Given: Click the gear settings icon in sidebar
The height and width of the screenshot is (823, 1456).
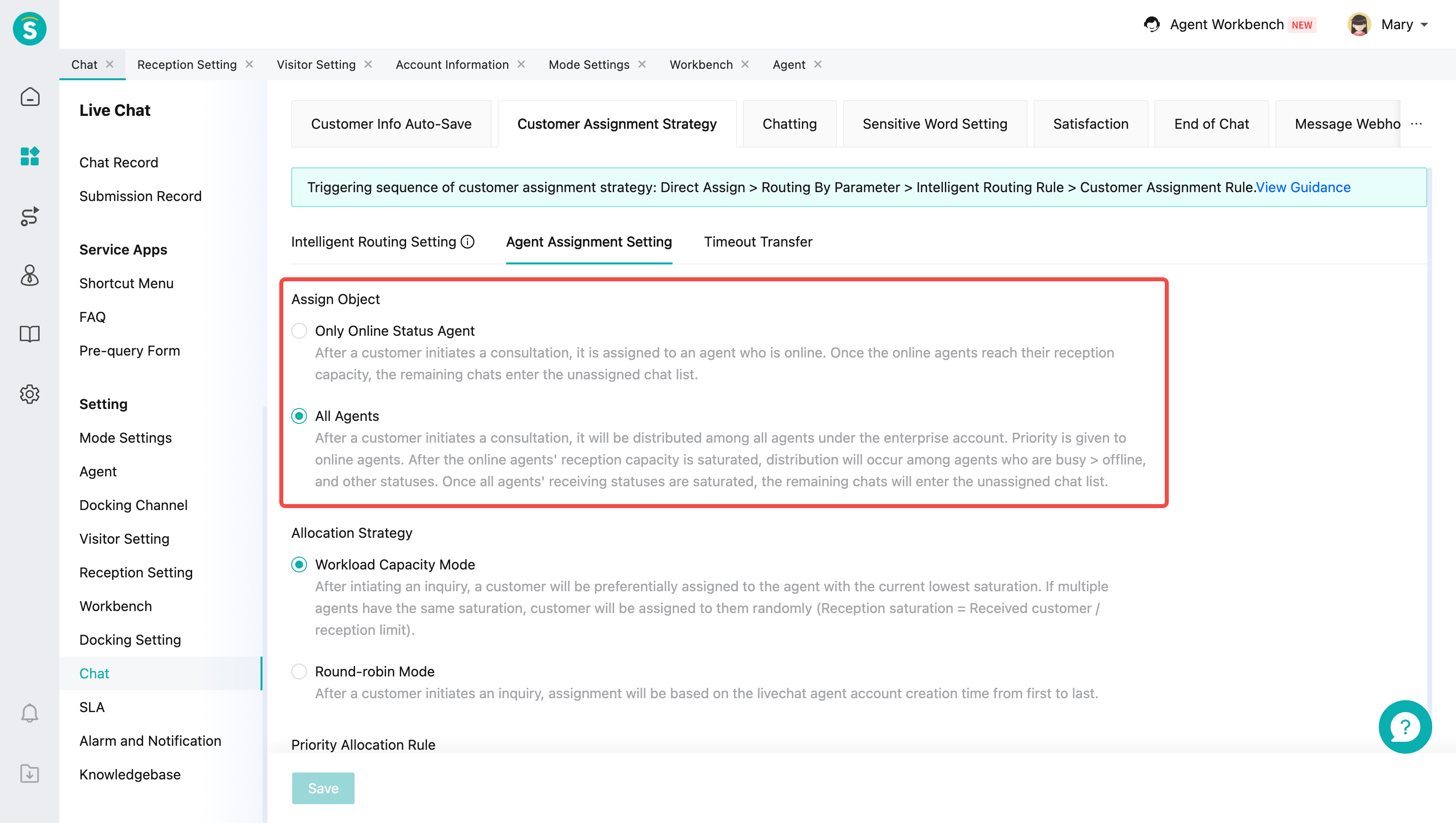Looking at the screenshot, I should 29,394.
